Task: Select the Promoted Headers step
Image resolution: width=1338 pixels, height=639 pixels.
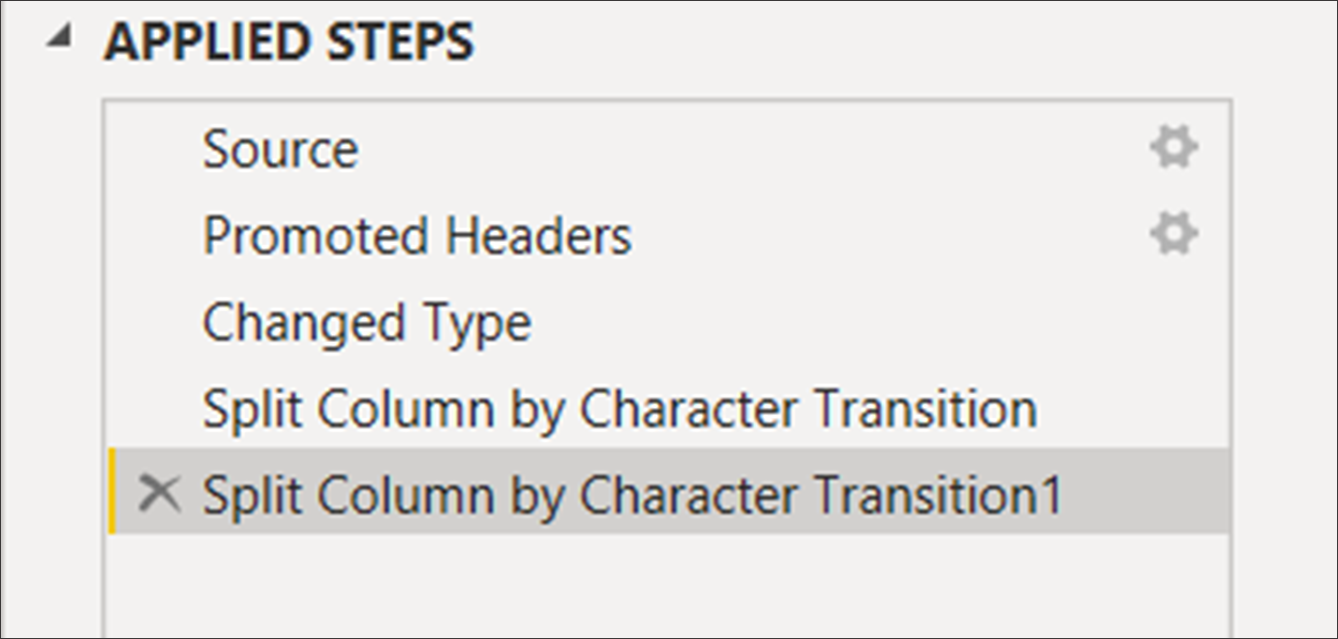Action: pyautogui.click(x=417, y=237)
